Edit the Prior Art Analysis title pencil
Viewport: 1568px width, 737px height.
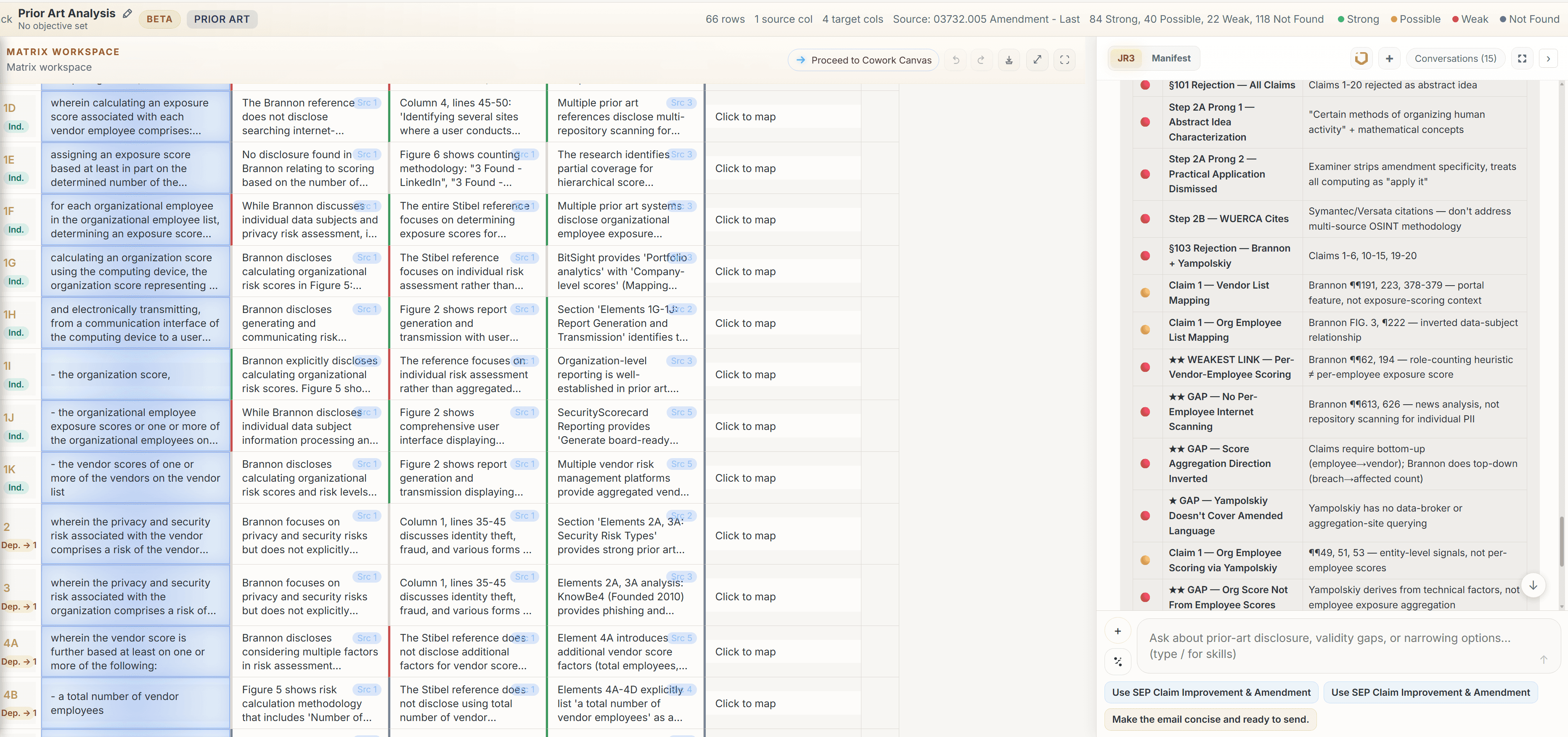[127, 13]
